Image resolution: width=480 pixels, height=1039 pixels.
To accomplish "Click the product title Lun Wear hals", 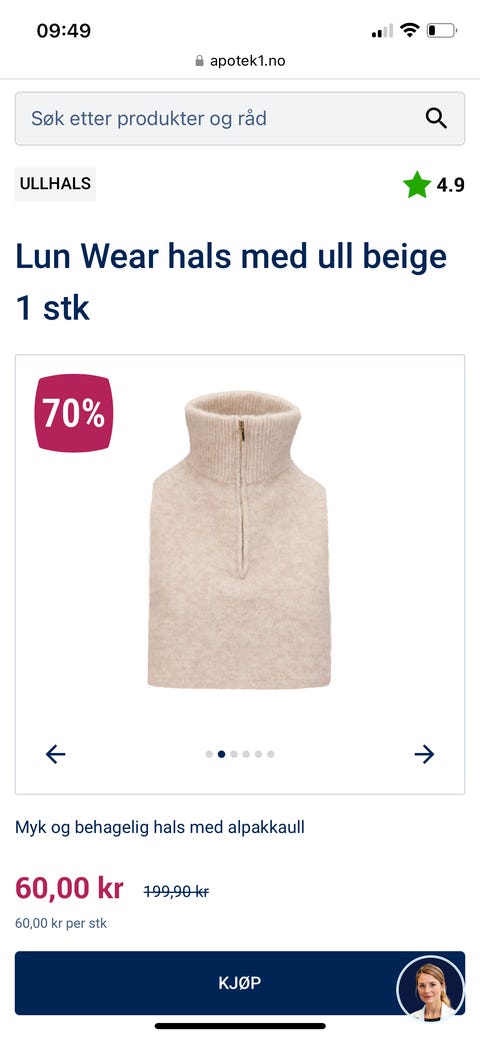I will (x=231, y=283).
